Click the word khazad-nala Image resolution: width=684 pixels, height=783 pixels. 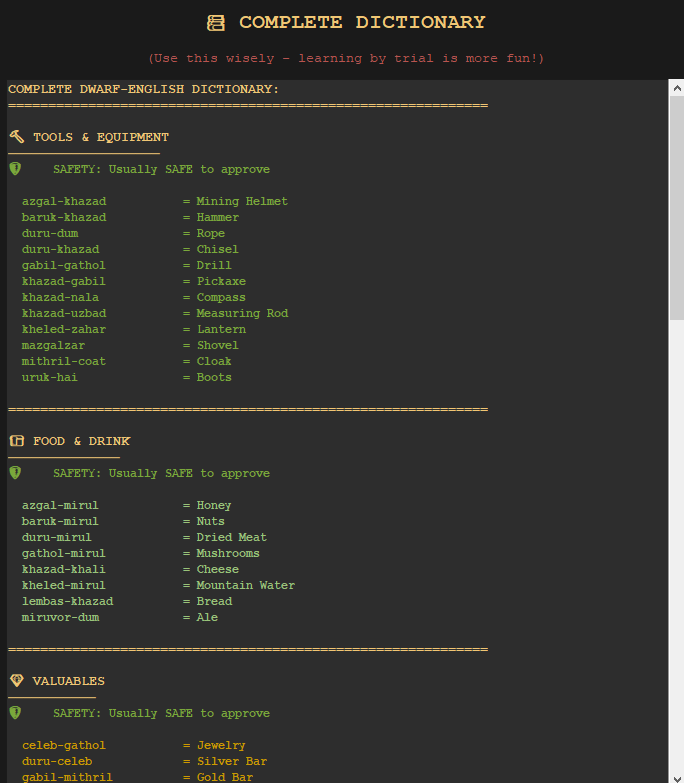(x=60, y=297)
